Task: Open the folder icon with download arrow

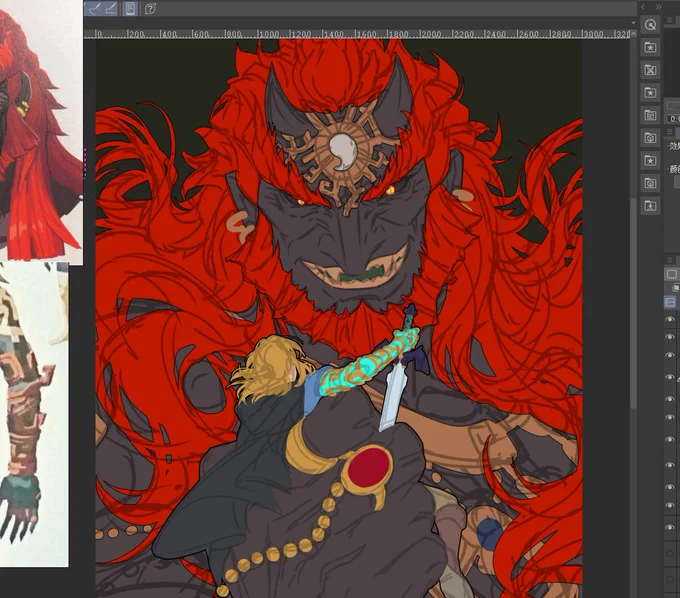Action: (x=650, y=205)
